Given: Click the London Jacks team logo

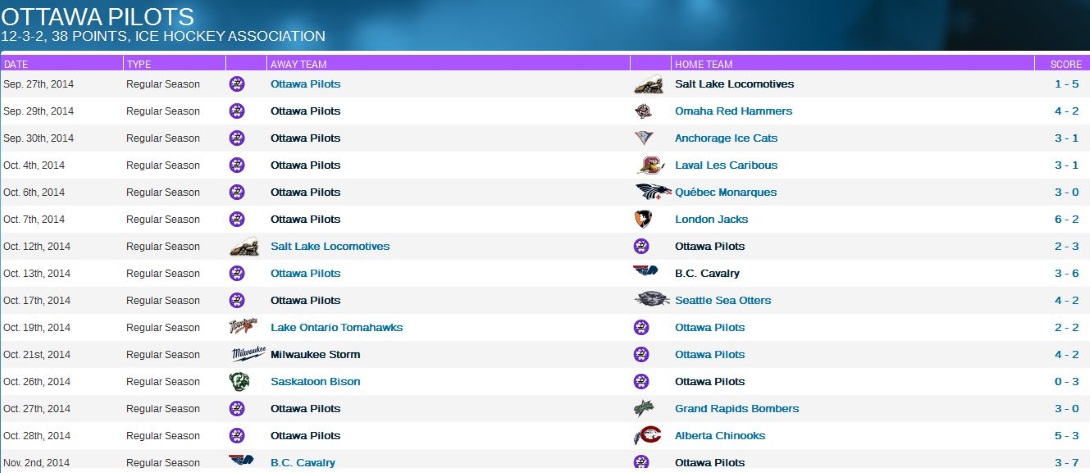Looking at the screenshot, I should pyautogui.click(x=643, y=219).
